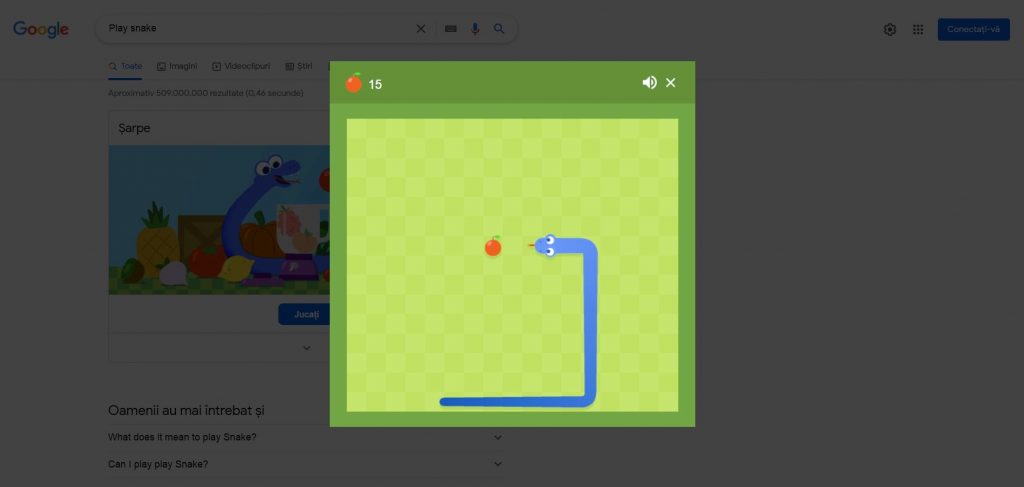Click the Conectați-vă sign-in button
This screenshot has height=487, width=1024.
[973, 29]
